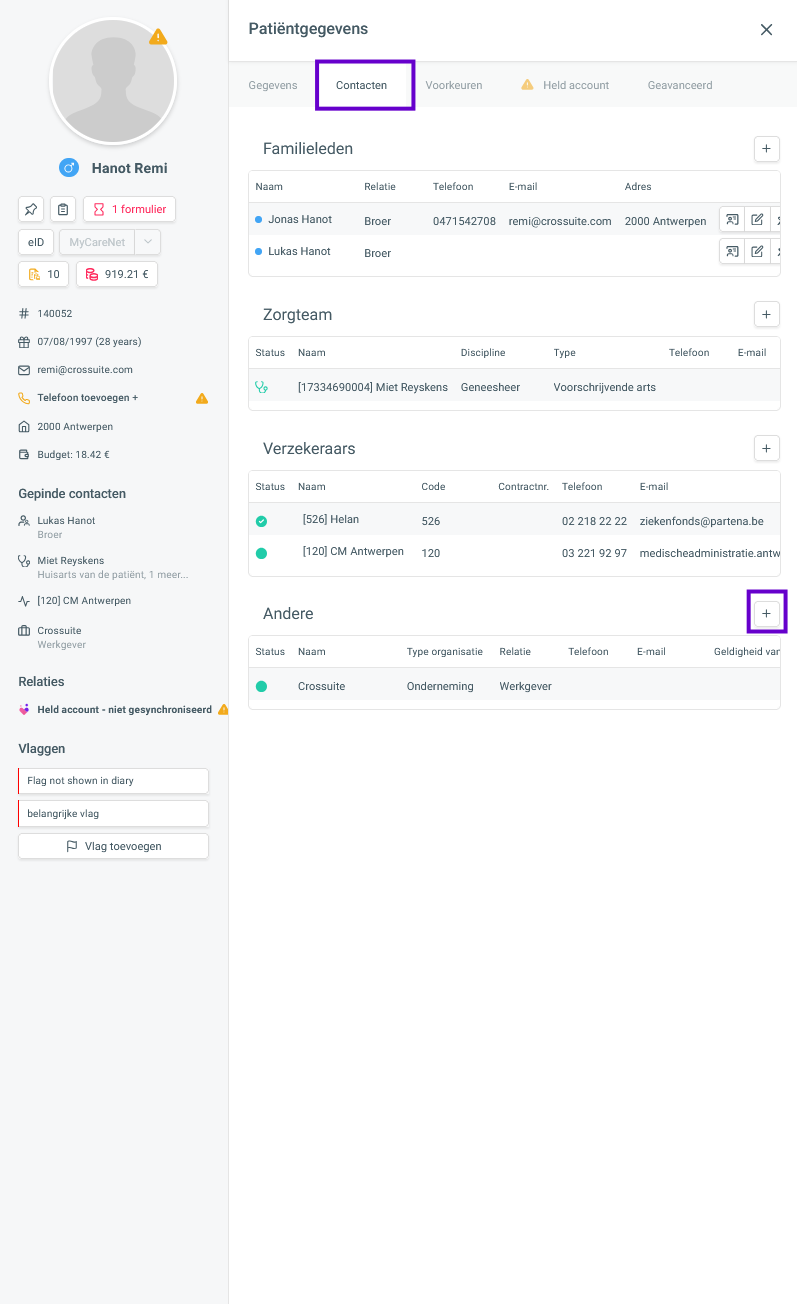Screen dimensions: 797x1304
Task: Open the balance button showing 919.21 €
Action: pyautogui.click(x=117, y=274)
